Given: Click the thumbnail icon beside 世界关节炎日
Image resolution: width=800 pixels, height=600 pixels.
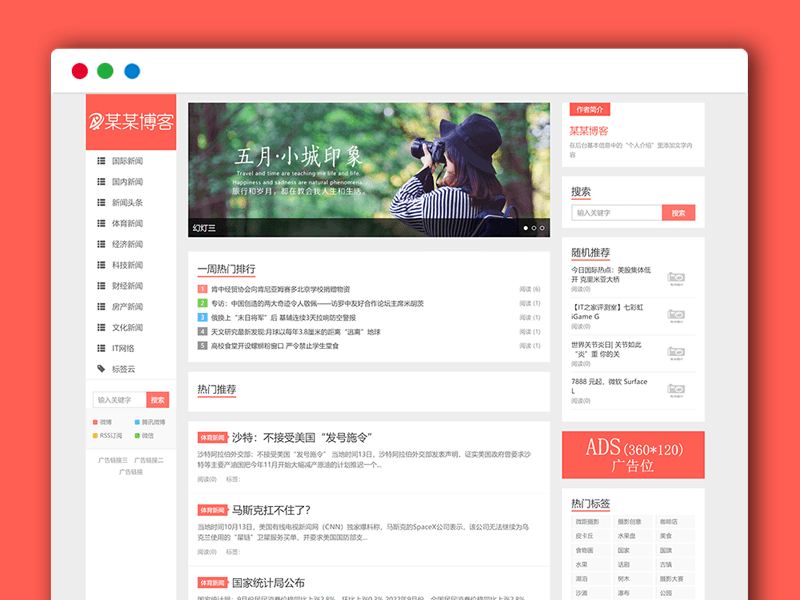Looking at the screenshot, I should pos(676,353).
